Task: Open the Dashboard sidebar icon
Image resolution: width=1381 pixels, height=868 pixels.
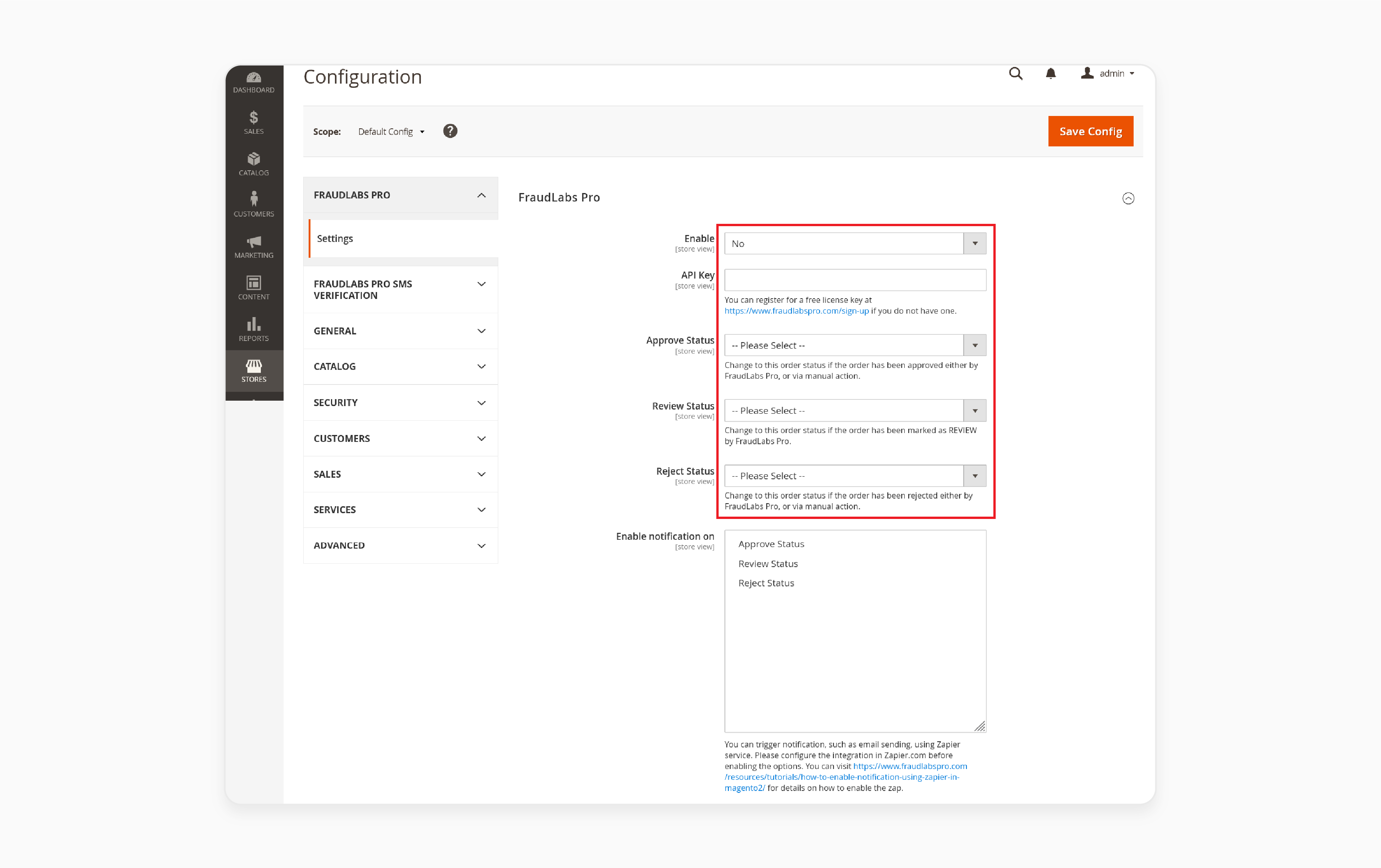Action: [x=254, y=82]
